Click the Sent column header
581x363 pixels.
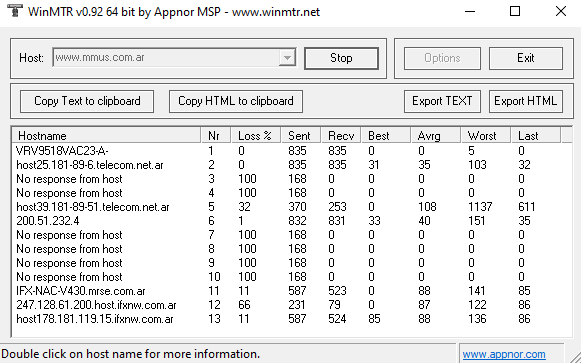301,136
